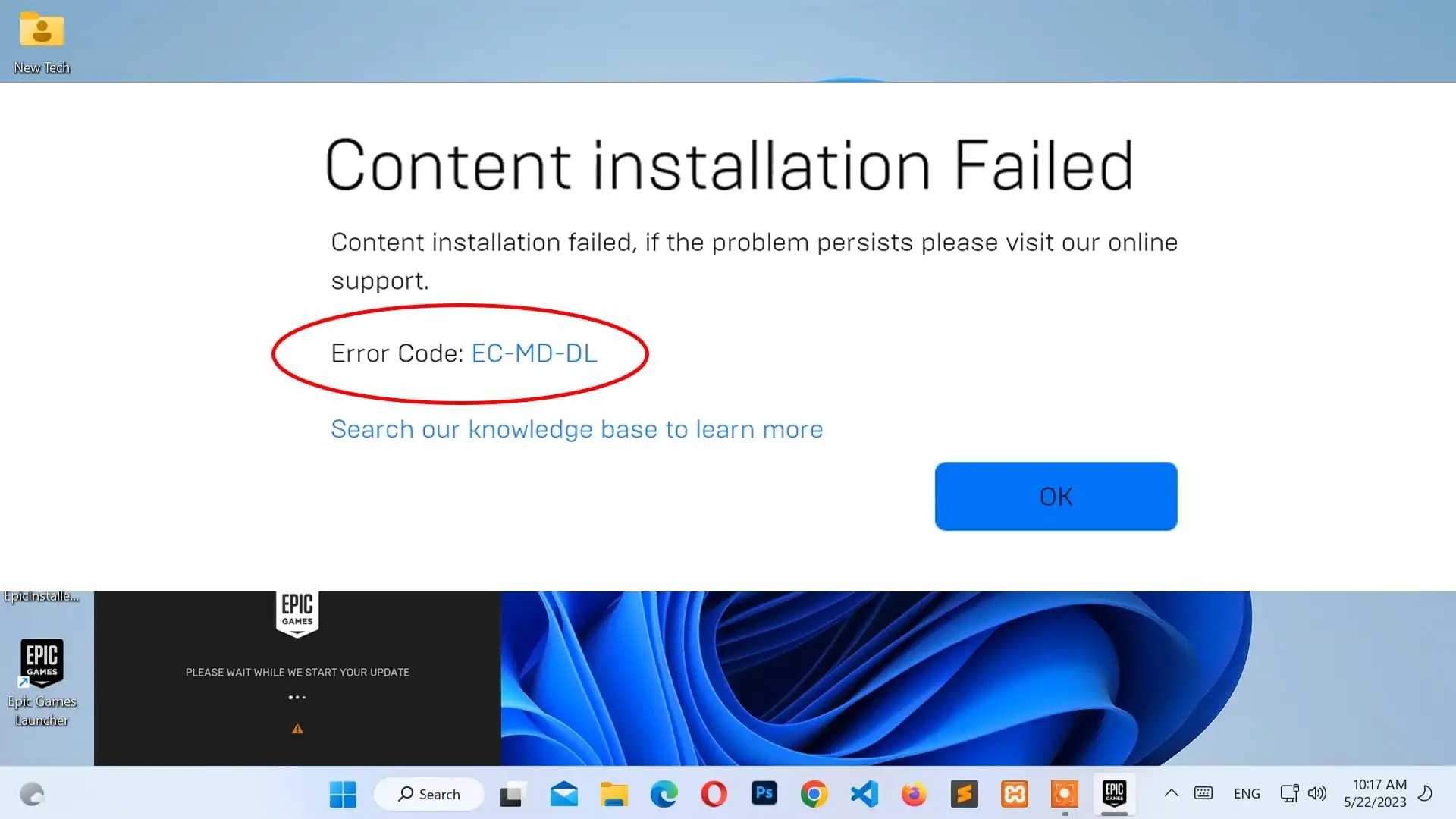This screenshot has height=819, width=1456.
Task: Click the EC-MD-DL error code link
Action: (x=534, y=352)
